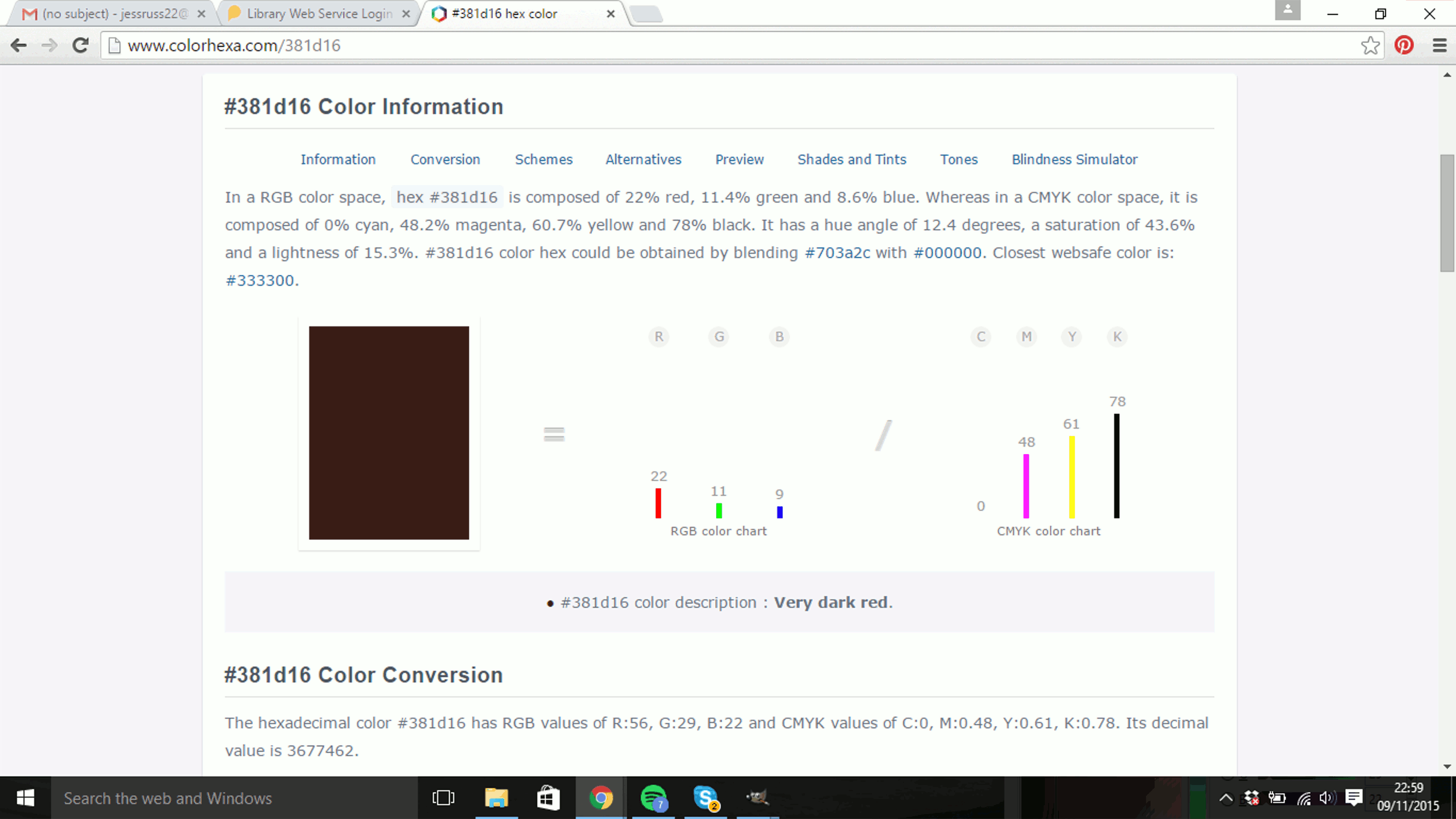Show hidden system tray icons
1456x819 pixels.
coord(1226,798)
